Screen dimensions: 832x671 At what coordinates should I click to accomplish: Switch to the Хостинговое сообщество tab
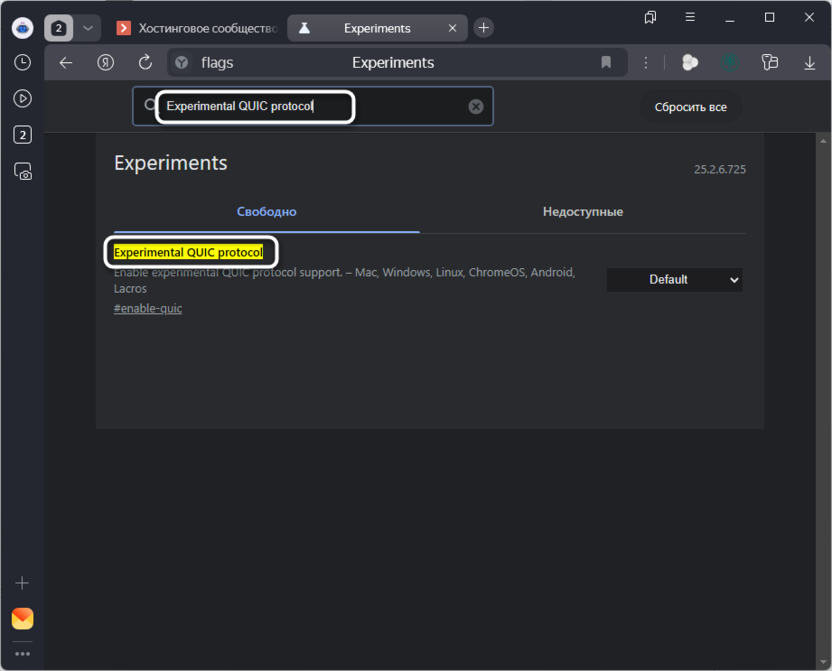[198, 28]
